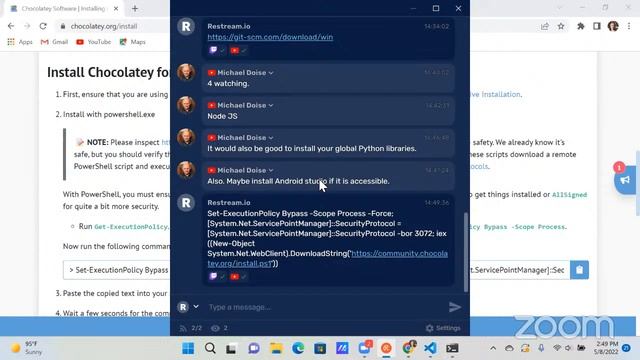The height and width of the screenshot is (360, 640).
Task: Click Michael Doise avatar on 'Node JS' message
Action: click(186, 105)
